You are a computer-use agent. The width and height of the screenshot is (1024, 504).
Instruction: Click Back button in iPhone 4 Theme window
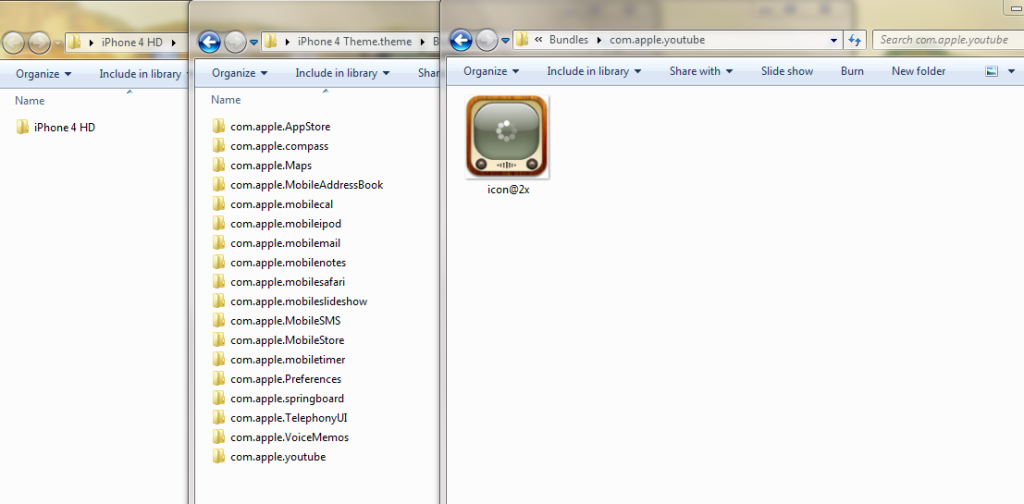(x=209, y=43)
